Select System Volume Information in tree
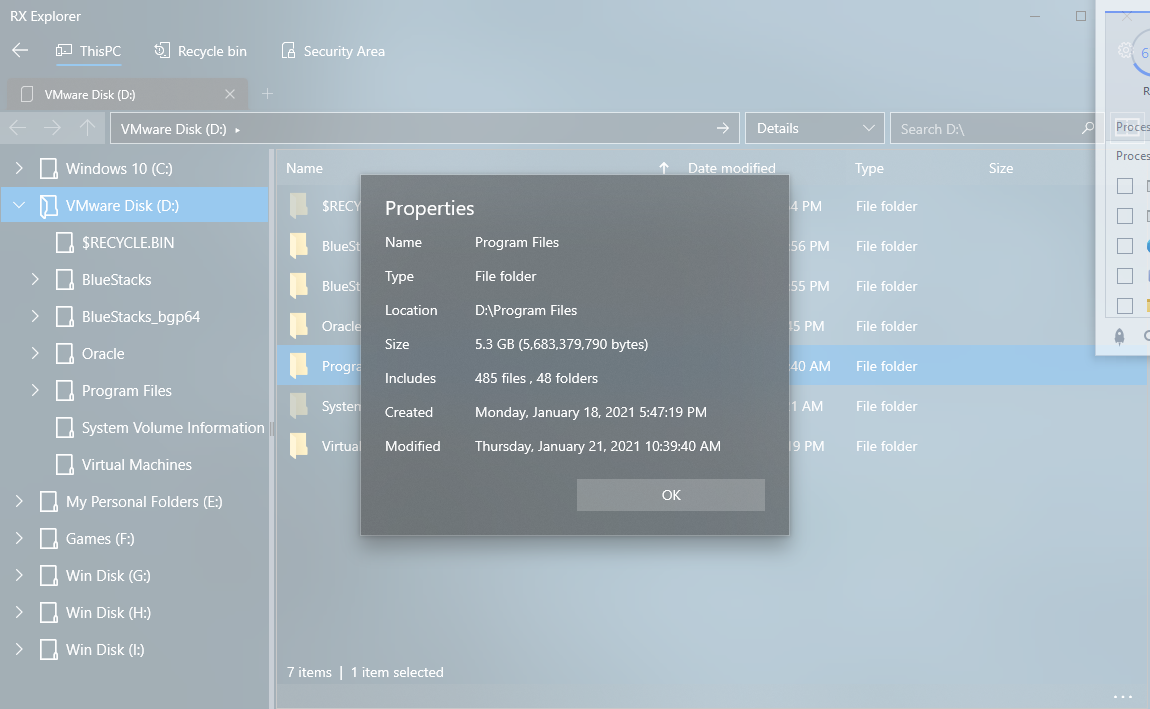Image resolution: width=1150 pixels, height=709 pixels. [173, 427]
